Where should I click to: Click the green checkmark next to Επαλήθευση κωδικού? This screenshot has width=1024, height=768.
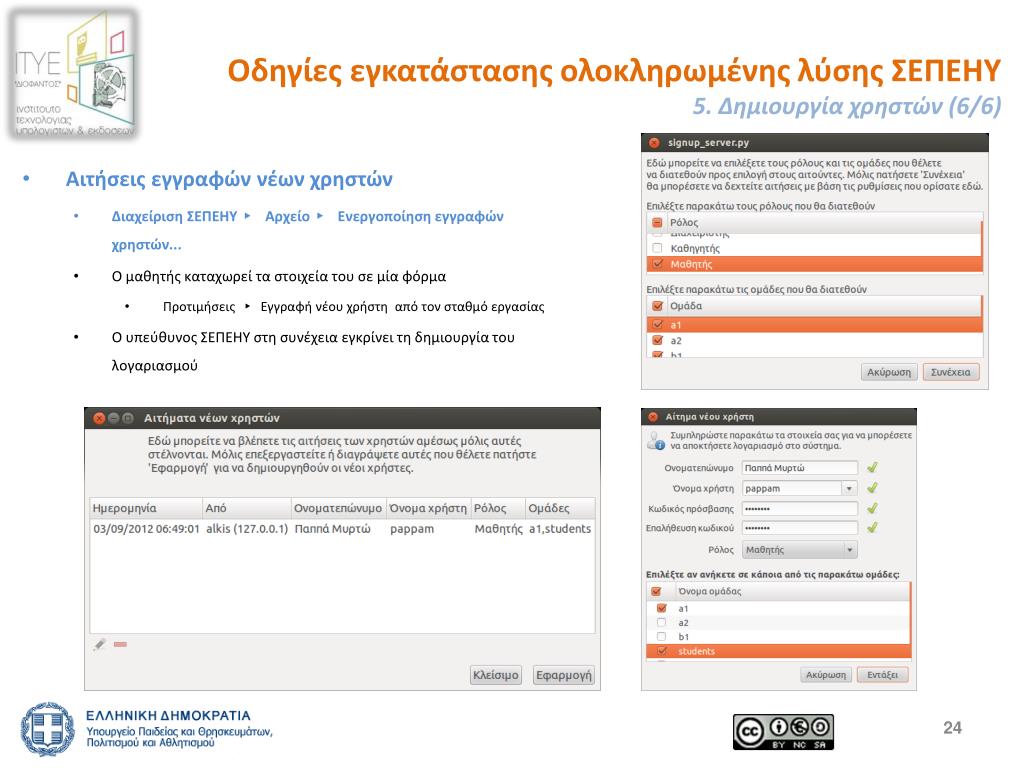point(872,528)
